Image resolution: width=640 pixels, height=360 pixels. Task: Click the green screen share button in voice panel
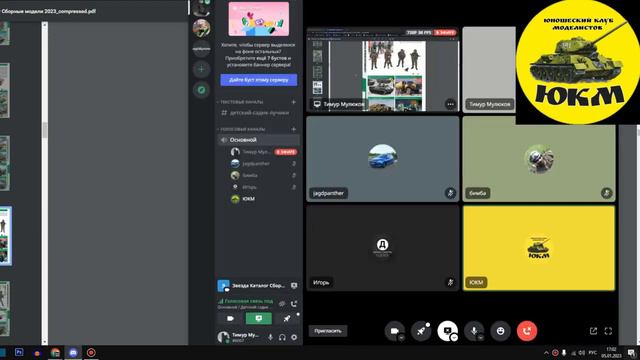(258, 318)
